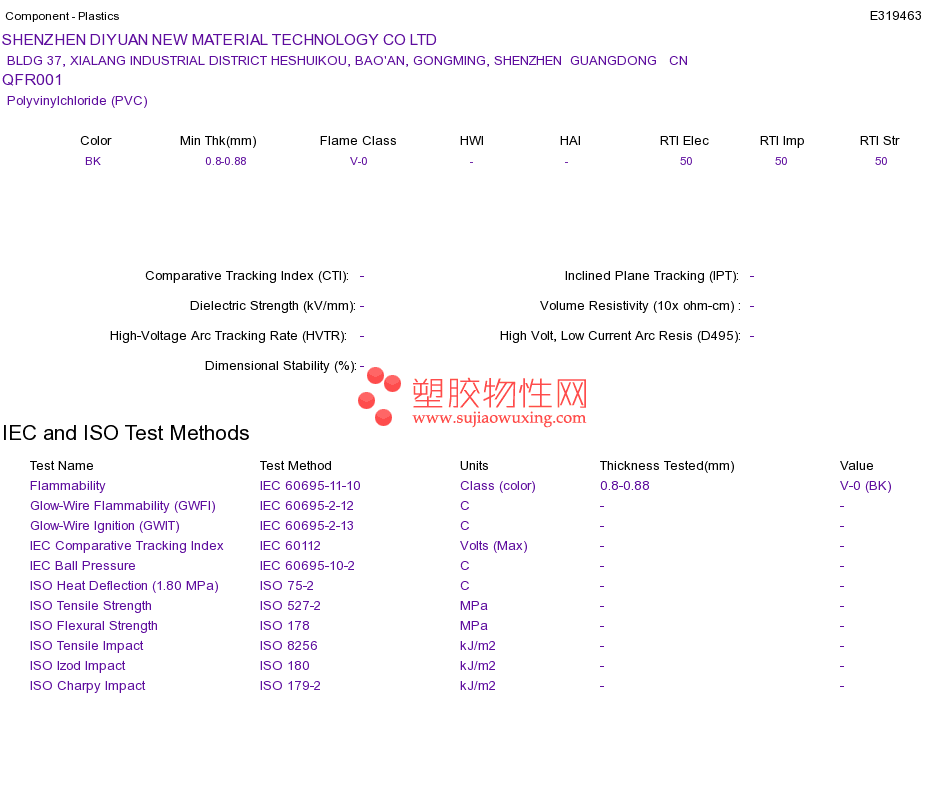This screenshot has height=800, width=950.
Task: Click the Volume Resistivity (10x ohm-cm) label
Action: [640, 305]
